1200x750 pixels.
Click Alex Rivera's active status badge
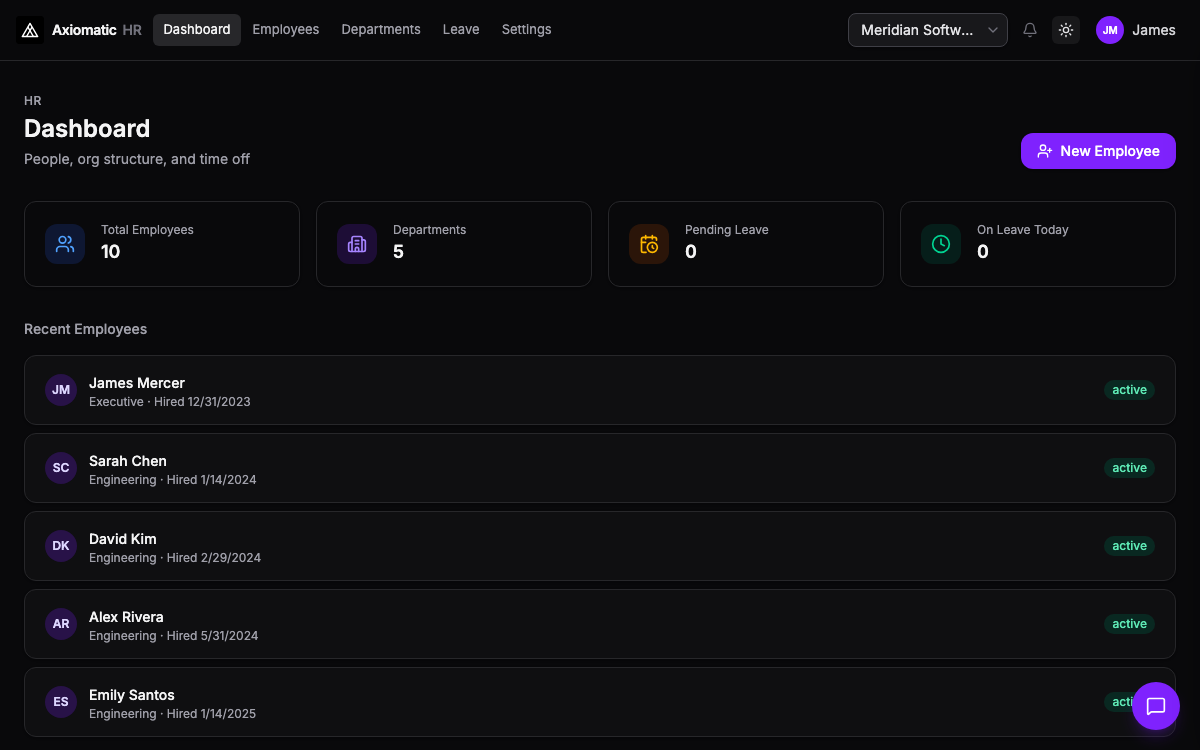tap(1129, 624)
